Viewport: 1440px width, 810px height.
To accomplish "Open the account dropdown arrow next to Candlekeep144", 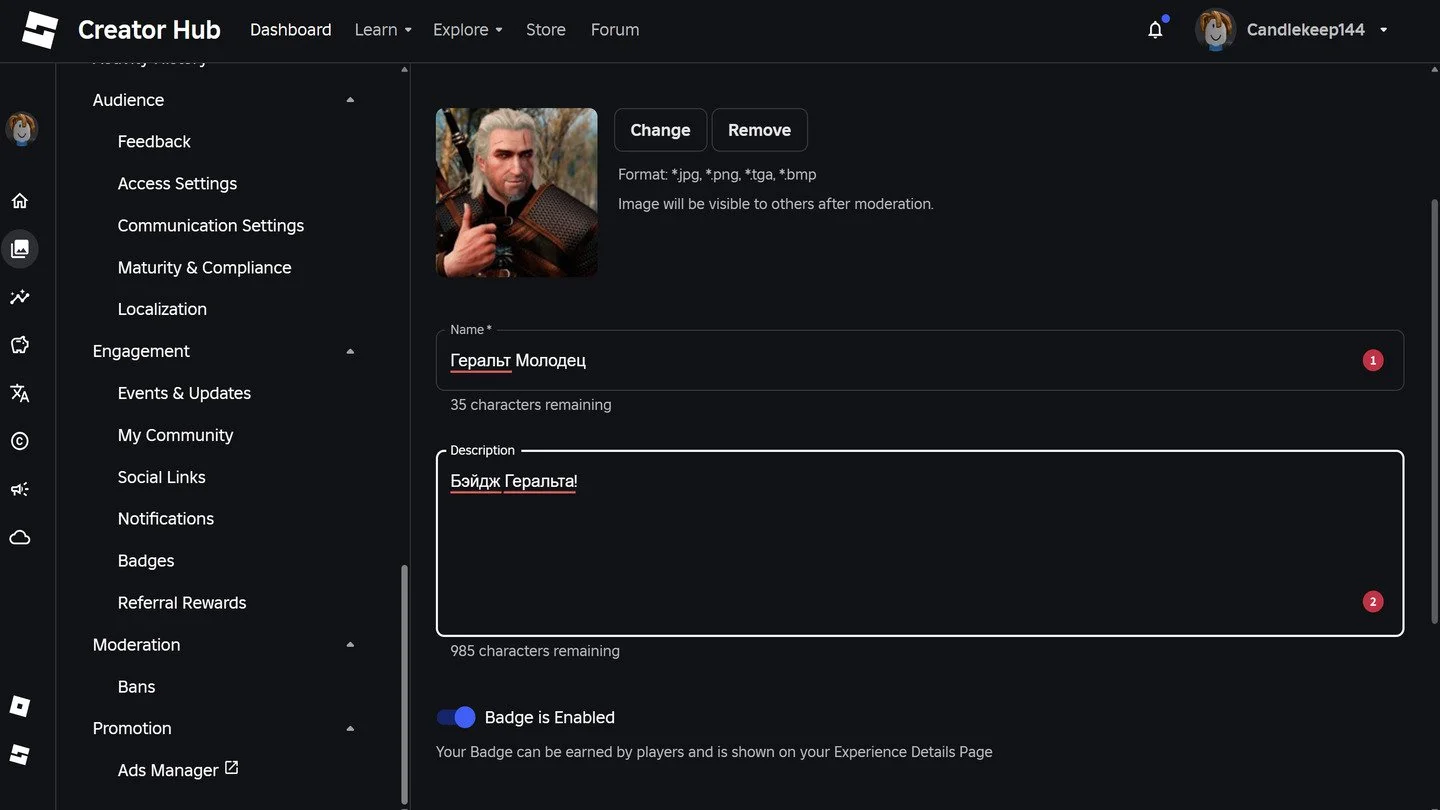I will coord(1384,30).
